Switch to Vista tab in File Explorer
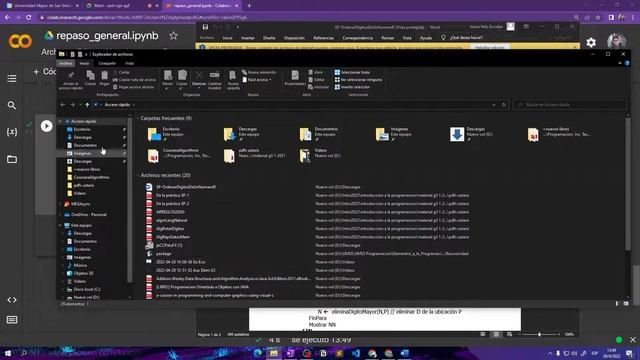The width and height of the screenshot is (640, 360). pyautogui.click(x=129, y=63)
